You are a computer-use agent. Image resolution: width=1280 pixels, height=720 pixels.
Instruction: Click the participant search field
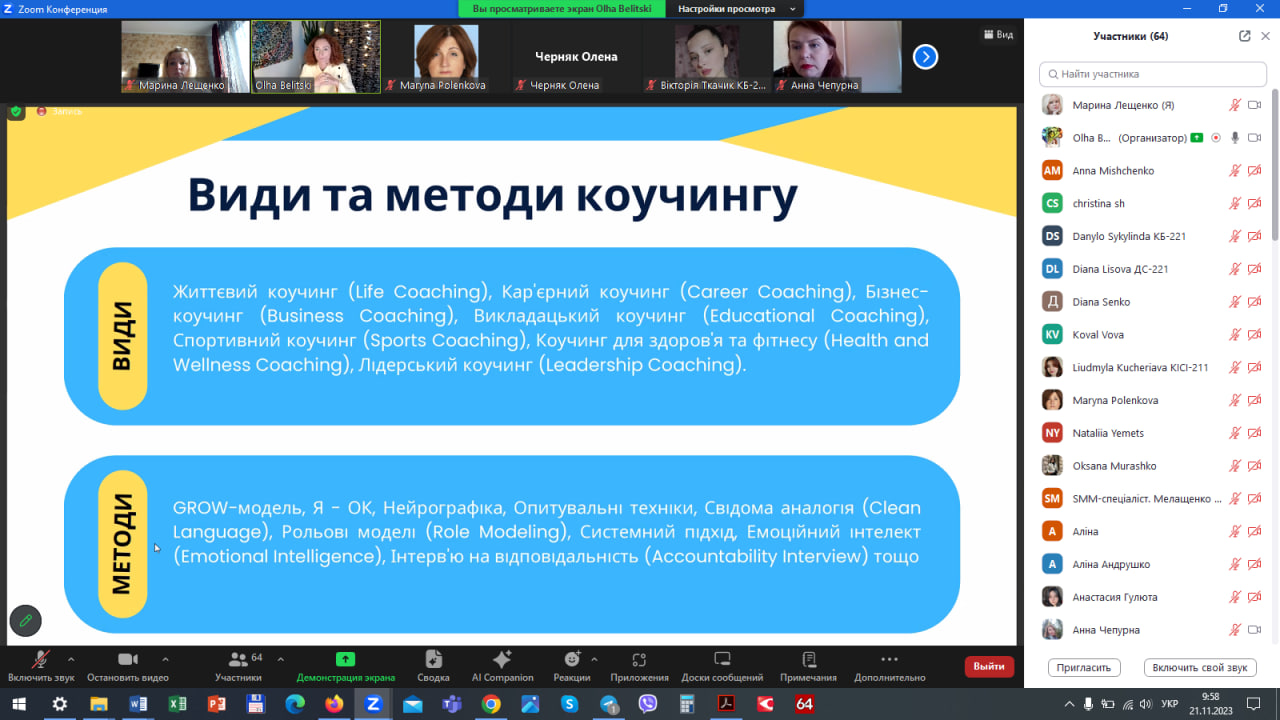click(x=1154, y=74)
